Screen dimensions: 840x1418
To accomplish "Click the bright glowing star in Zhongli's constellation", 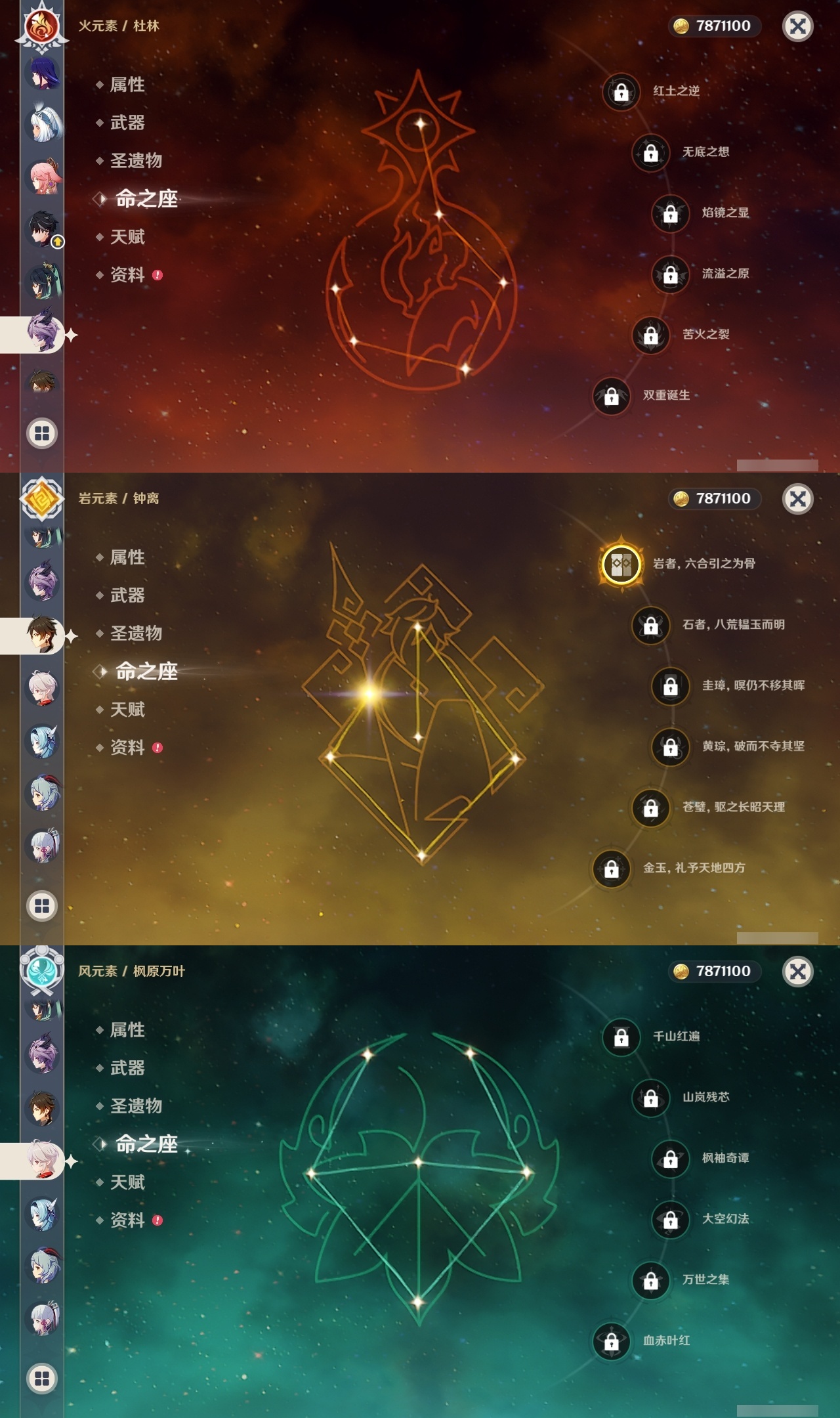I will 369,693.
